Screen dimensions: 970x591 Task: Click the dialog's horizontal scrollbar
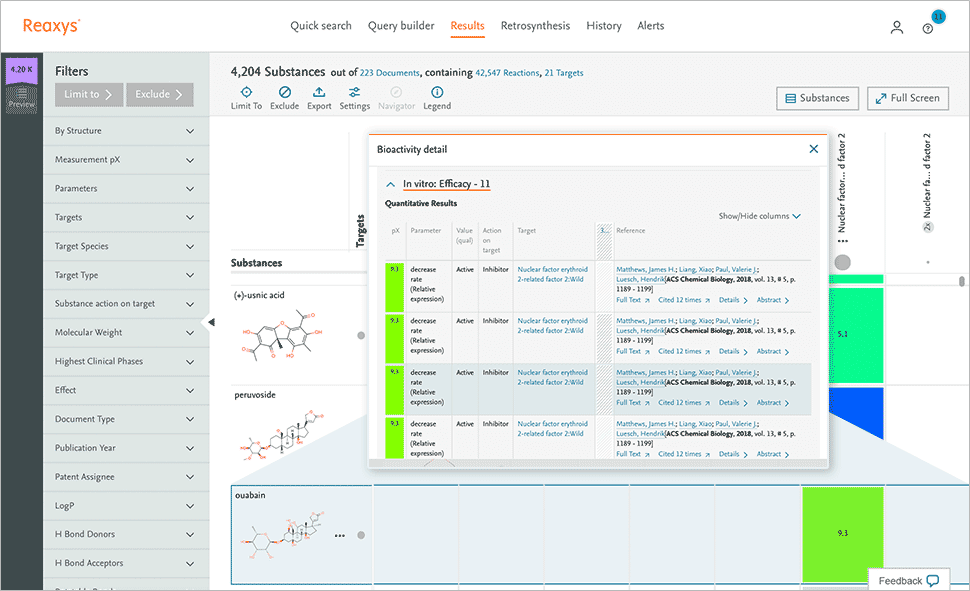pos(600,463)
